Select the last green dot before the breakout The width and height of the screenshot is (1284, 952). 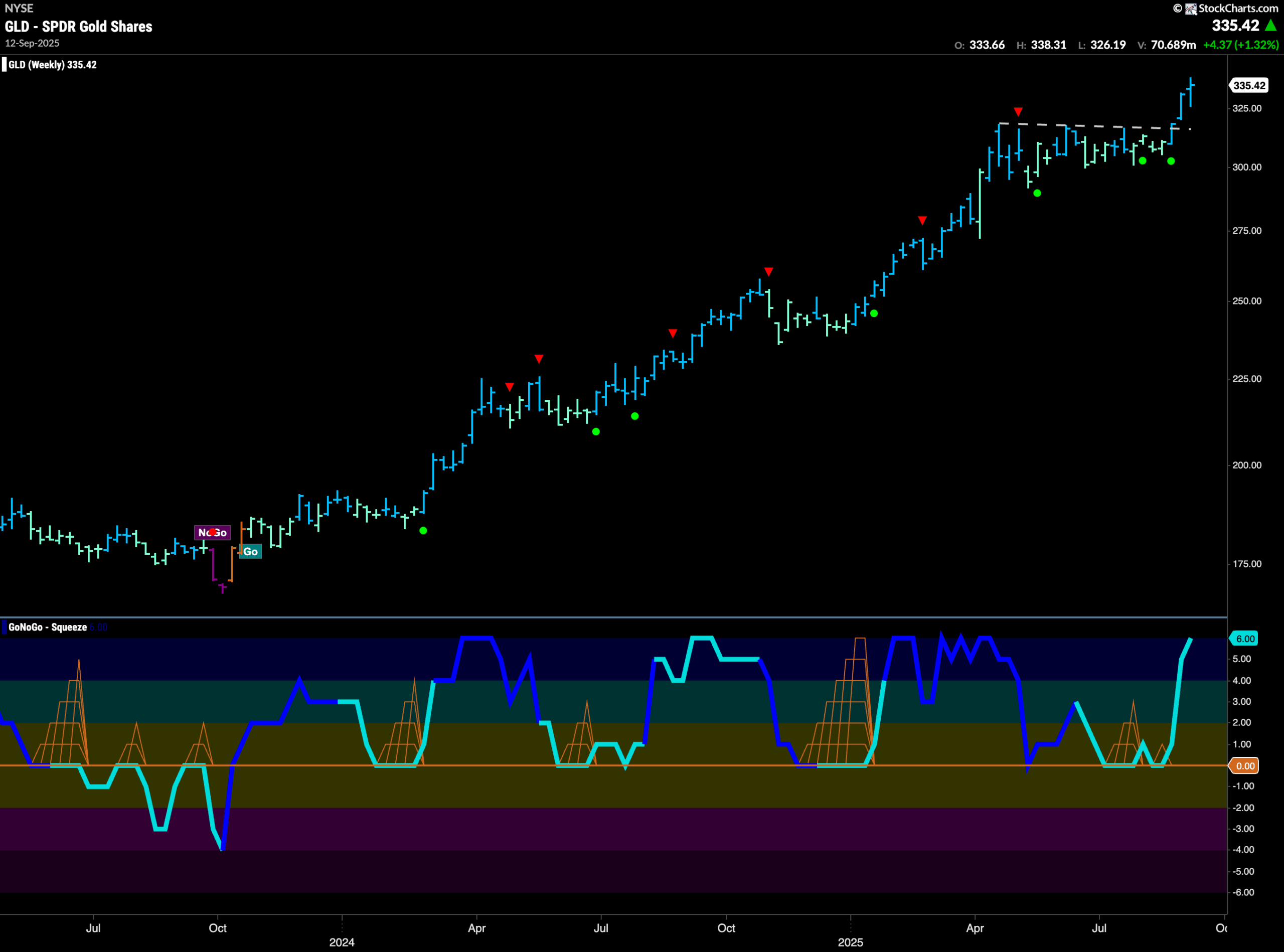coord(1171,161)
